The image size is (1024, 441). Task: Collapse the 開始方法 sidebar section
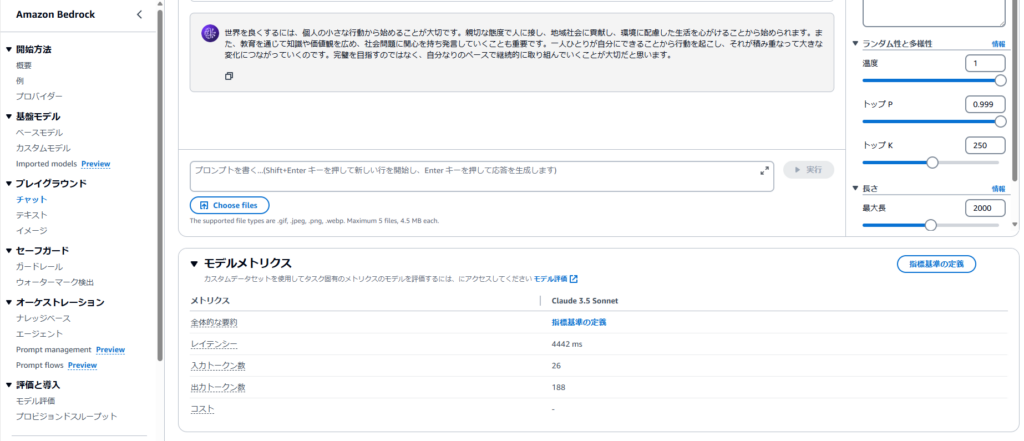[9, 49]
